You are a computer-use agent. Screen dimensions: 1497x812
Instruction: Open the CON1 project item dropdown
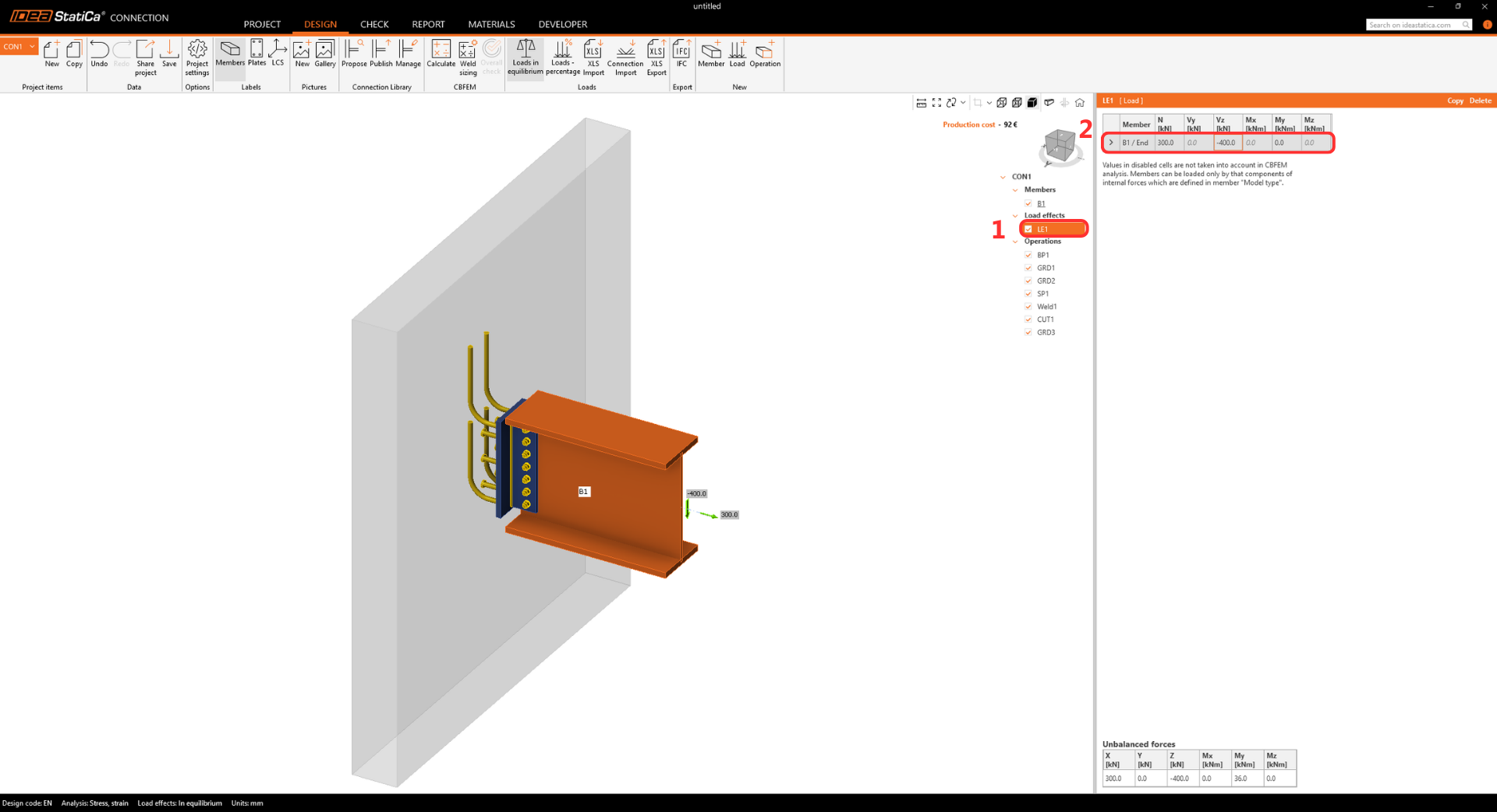[32, 47]
